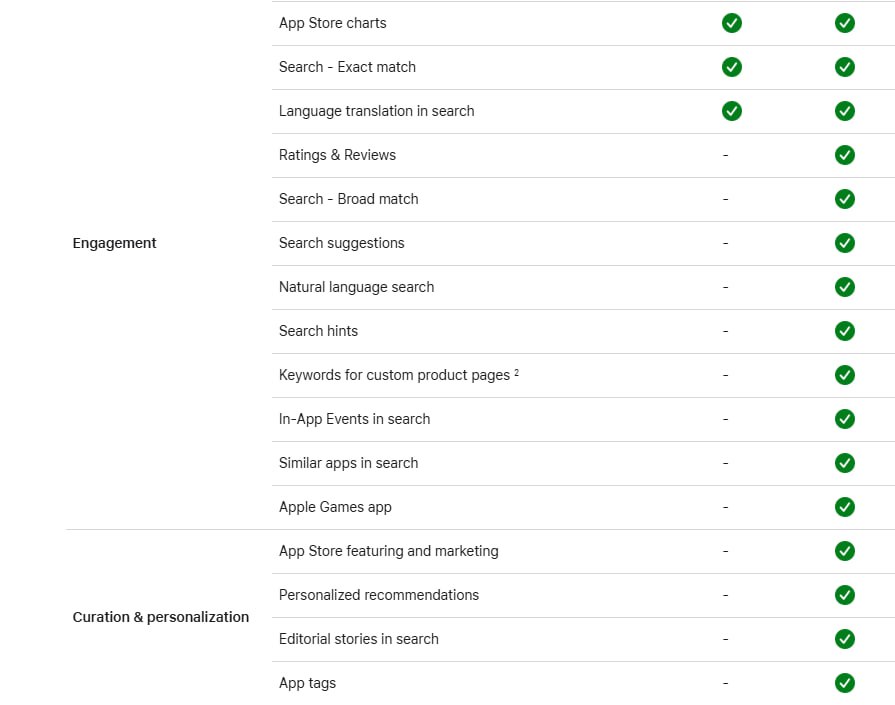
Task: Click green checkmark in Search - Broad match row
Action: click(845, 199)
